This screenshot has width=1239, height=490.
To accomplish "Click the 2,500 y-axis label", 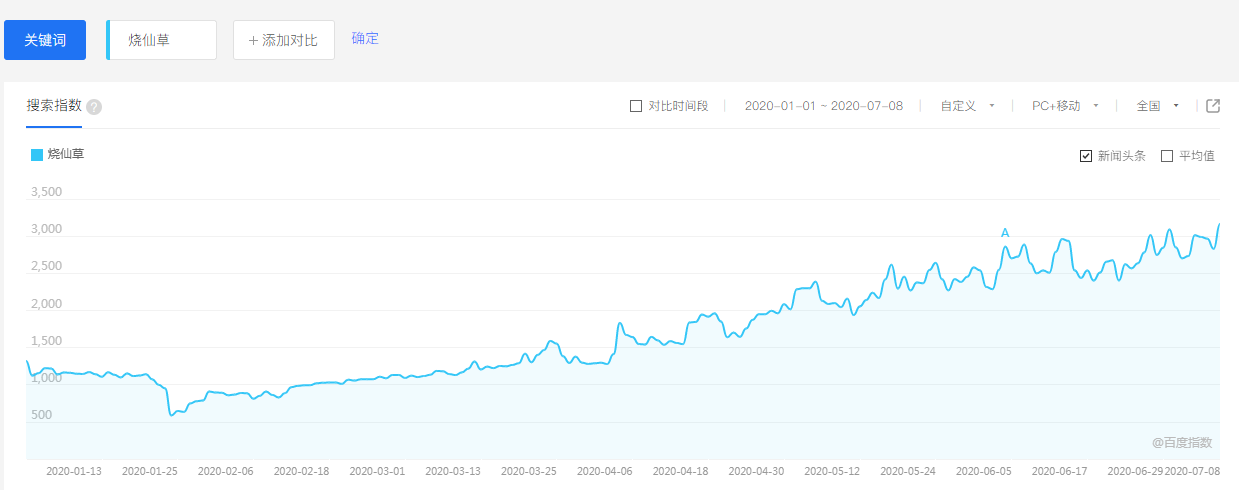I will pos(45,266).
